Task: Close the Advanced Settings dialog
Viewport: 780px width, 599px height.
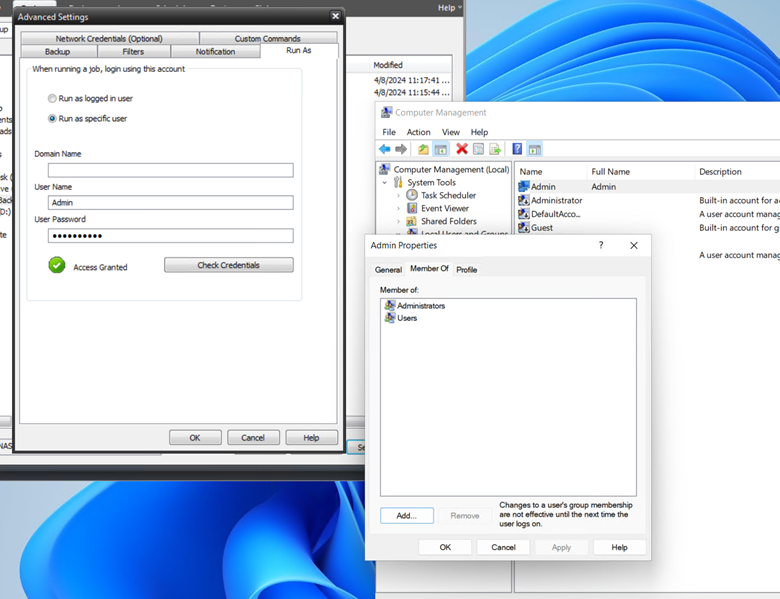Action: tap(336, 16)
